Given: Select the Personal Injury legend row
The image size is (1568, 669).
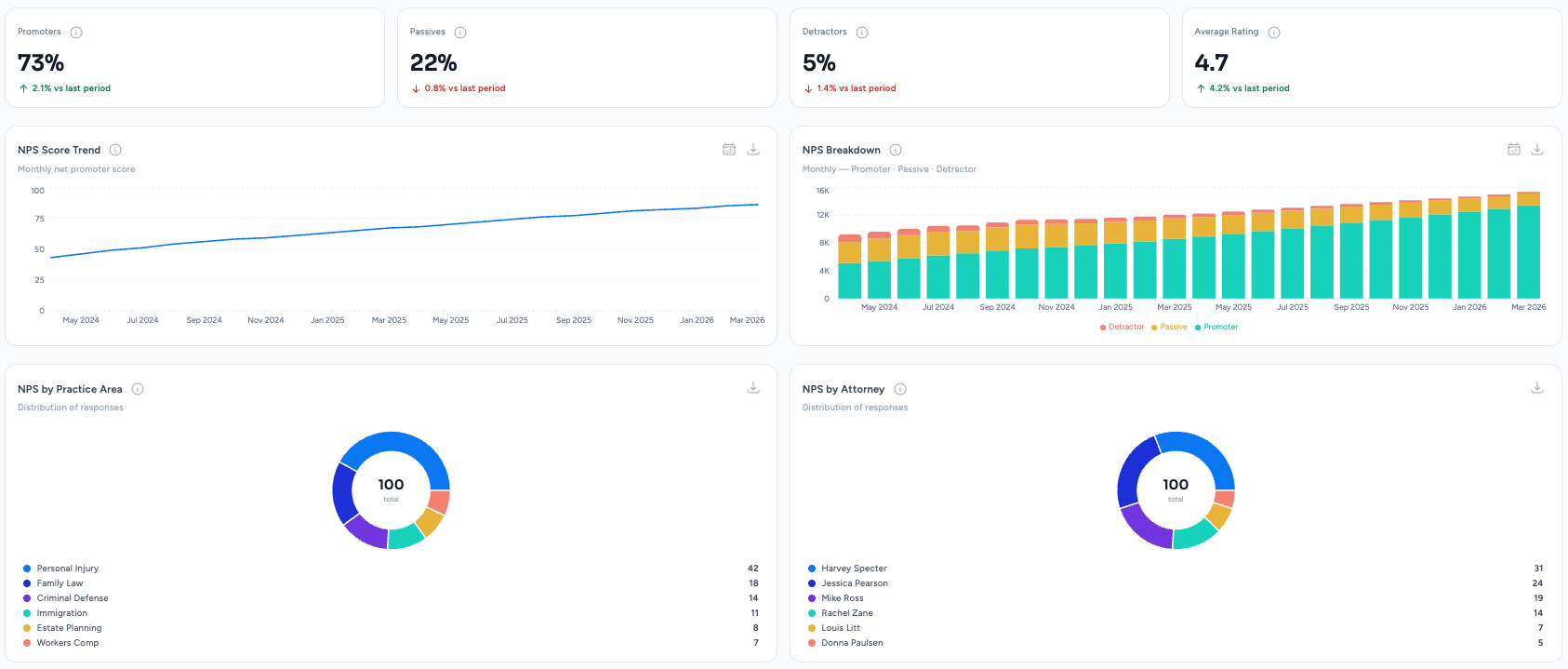Looking at the screenshot, I should [391, 569].
